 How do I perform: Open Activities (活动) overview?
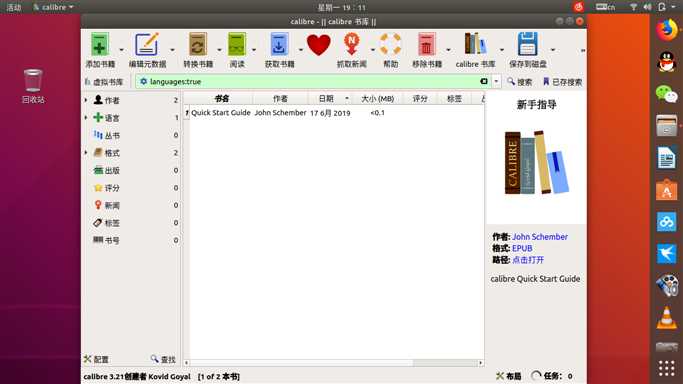click(14, 7)
